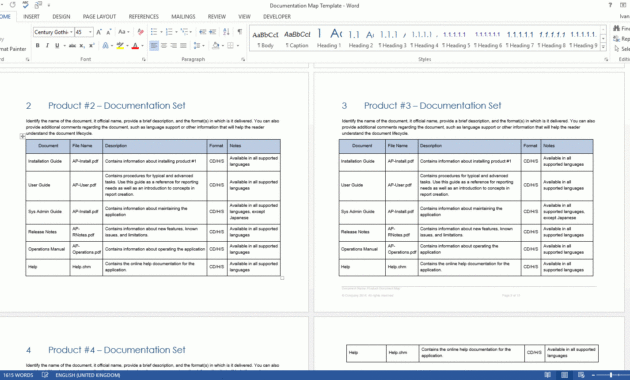Image resolution: width=630 pixels, height=380 pixels.
Task: Toggle Show/Hide paragraph marks
Action: [240, 32]
